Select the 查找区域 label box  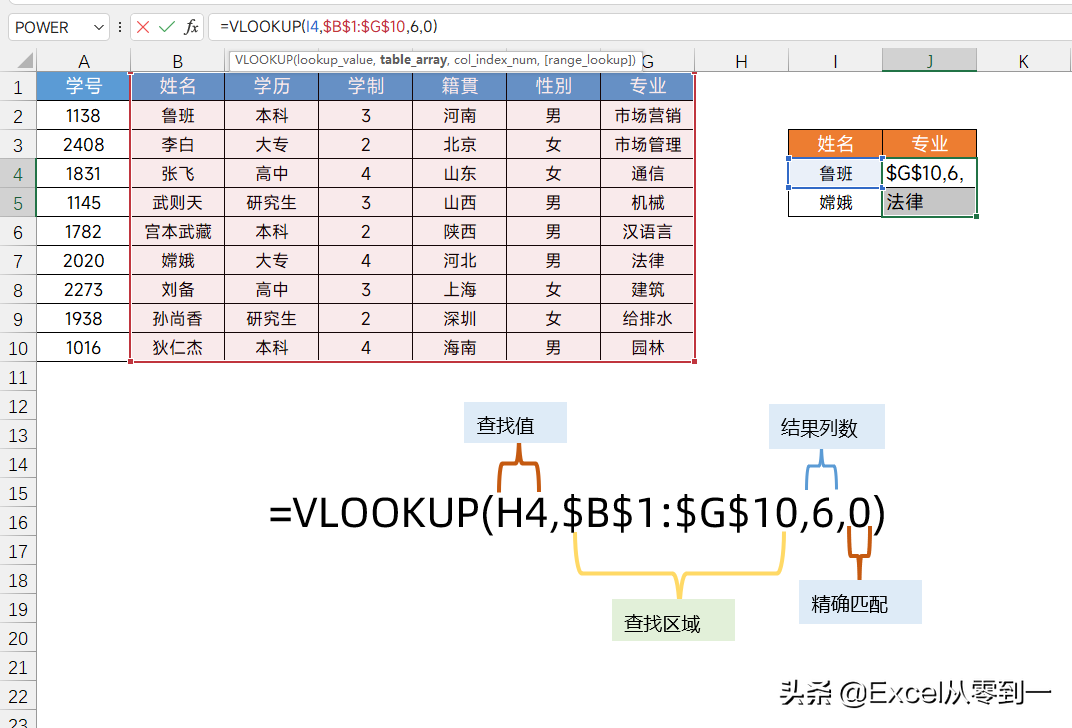(673, 621)
